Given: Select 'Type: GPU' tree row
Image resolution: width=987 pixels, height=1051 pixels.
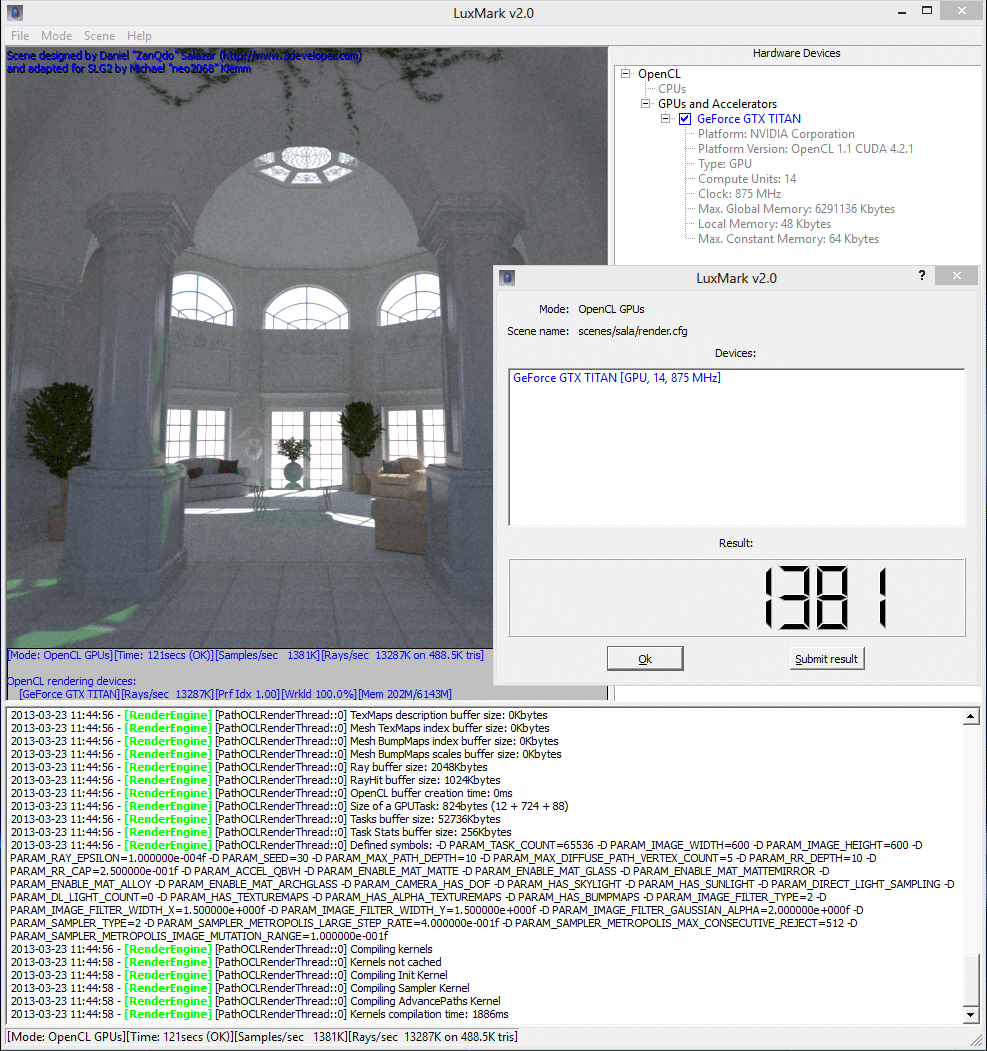Looking at the screenshot, I should click(724, 164).
